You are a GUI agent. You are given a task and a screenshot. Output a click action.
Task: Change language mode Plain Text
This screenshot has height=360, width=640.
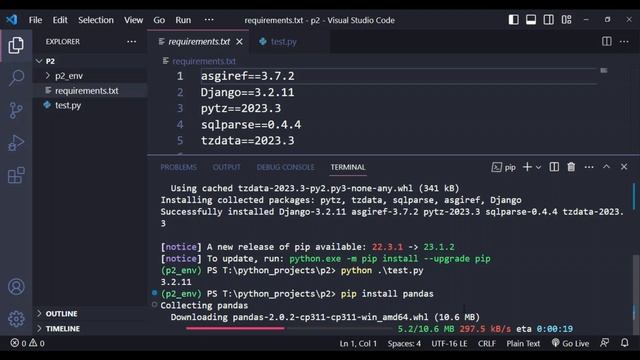click(523, 344)
